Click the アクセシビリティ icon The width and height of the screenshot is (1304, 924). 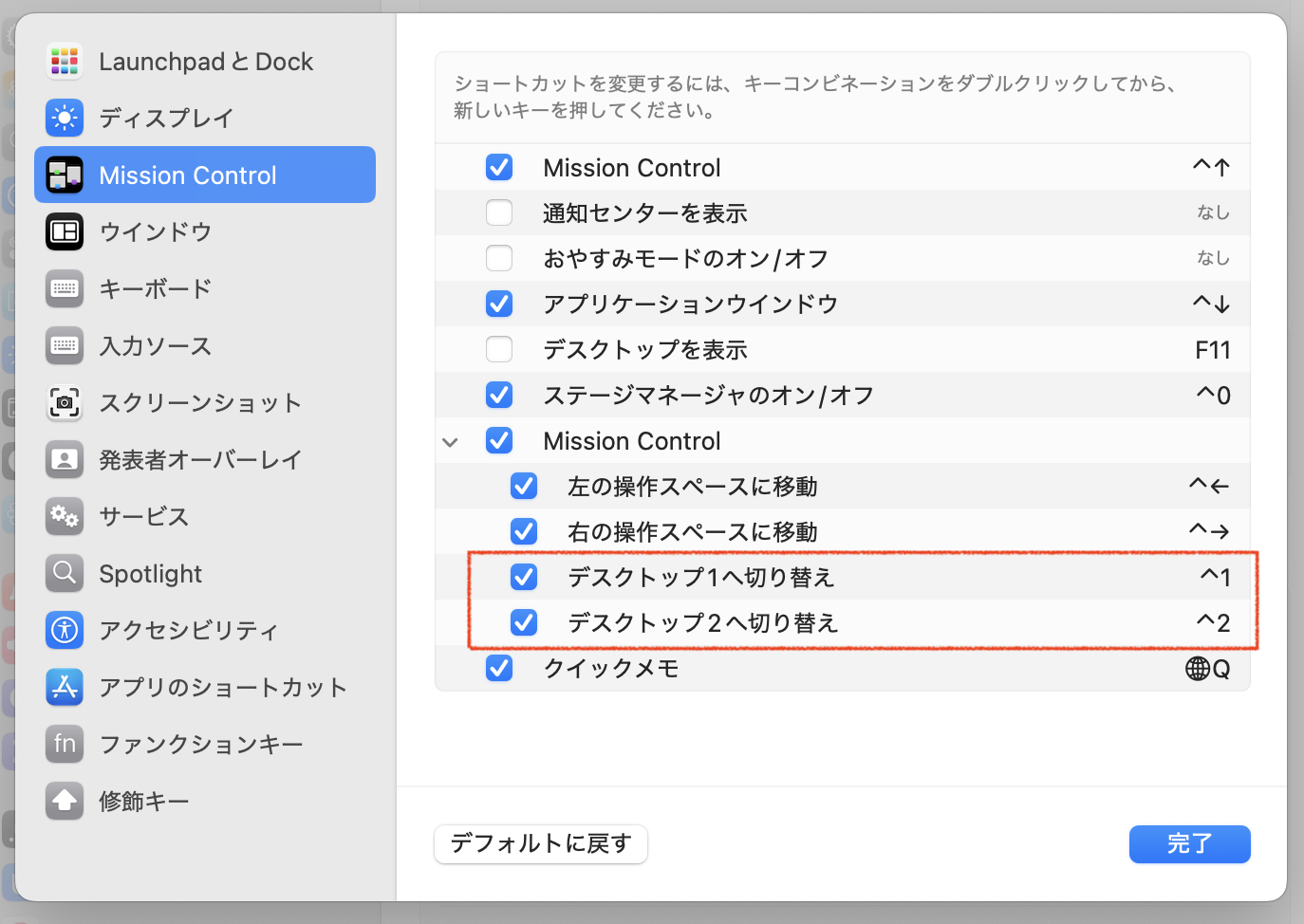click(x=65, y=630)
